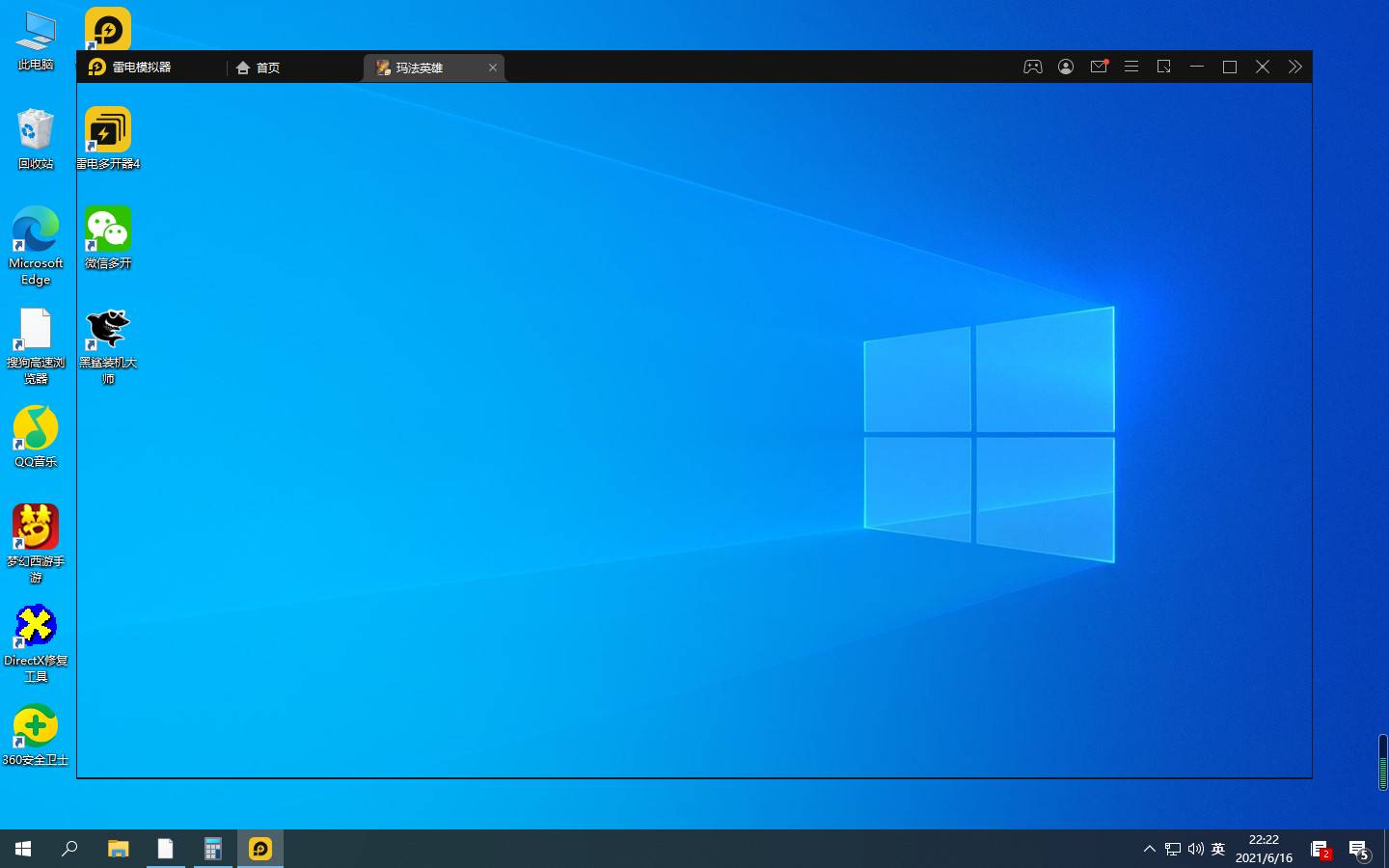Viewport: 1389px width, 868px height.
Task: Expand the sidebar with double chevron
Action: 1294,67
